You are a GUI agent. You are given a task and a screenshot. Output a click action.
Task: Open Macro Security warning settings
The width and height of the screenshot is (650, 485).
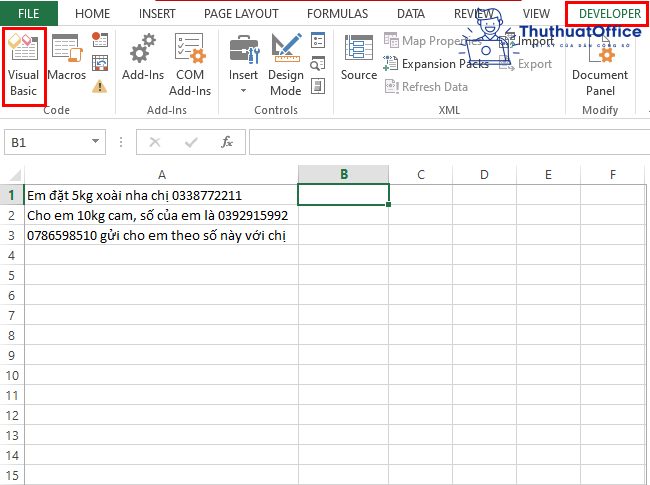(x=100, y=86)
